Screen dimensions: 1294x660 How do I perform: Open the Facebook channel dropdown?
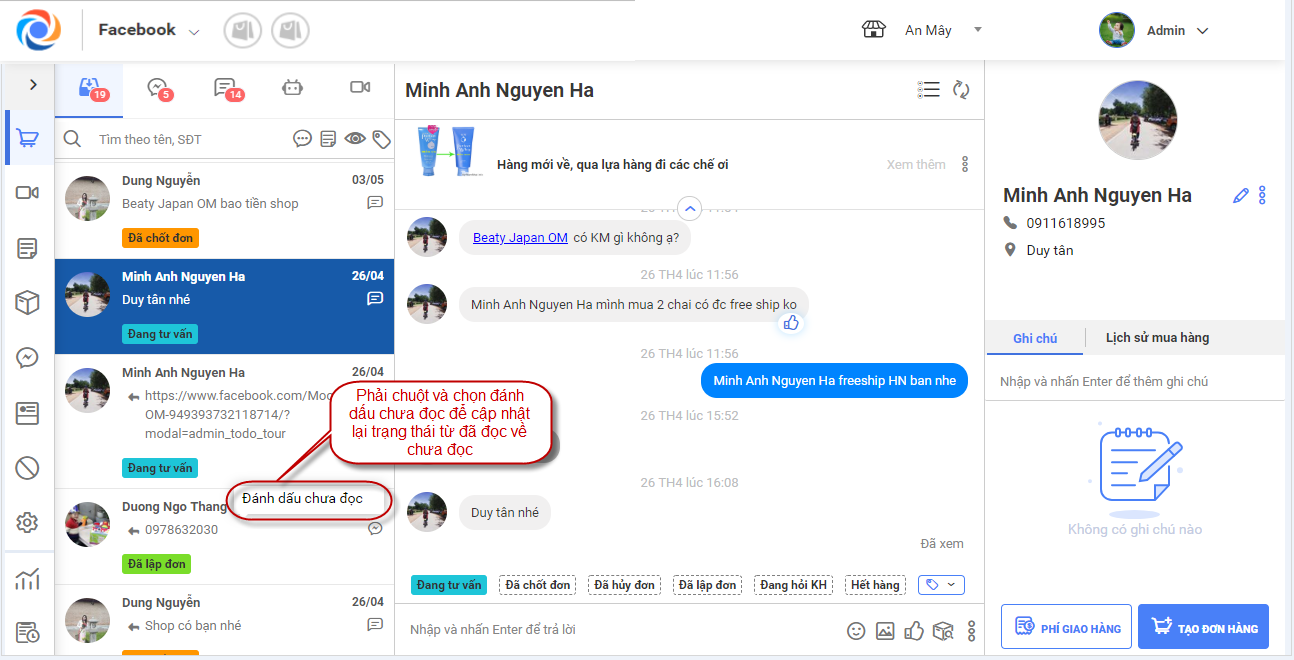149,30
